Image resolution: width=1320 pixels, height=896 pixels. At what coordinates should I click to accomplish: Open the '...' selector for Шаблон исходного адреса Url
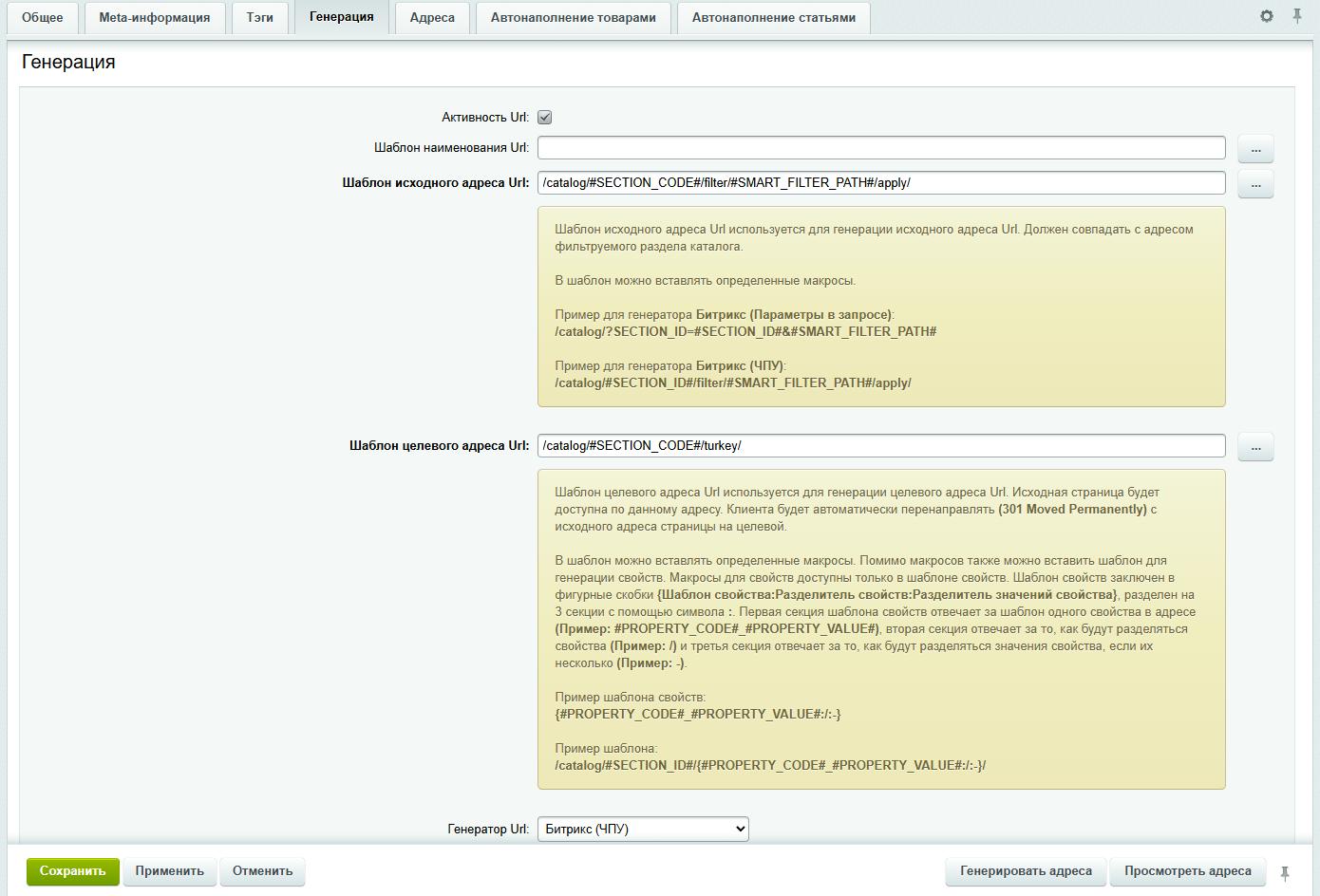(1255, 183)
